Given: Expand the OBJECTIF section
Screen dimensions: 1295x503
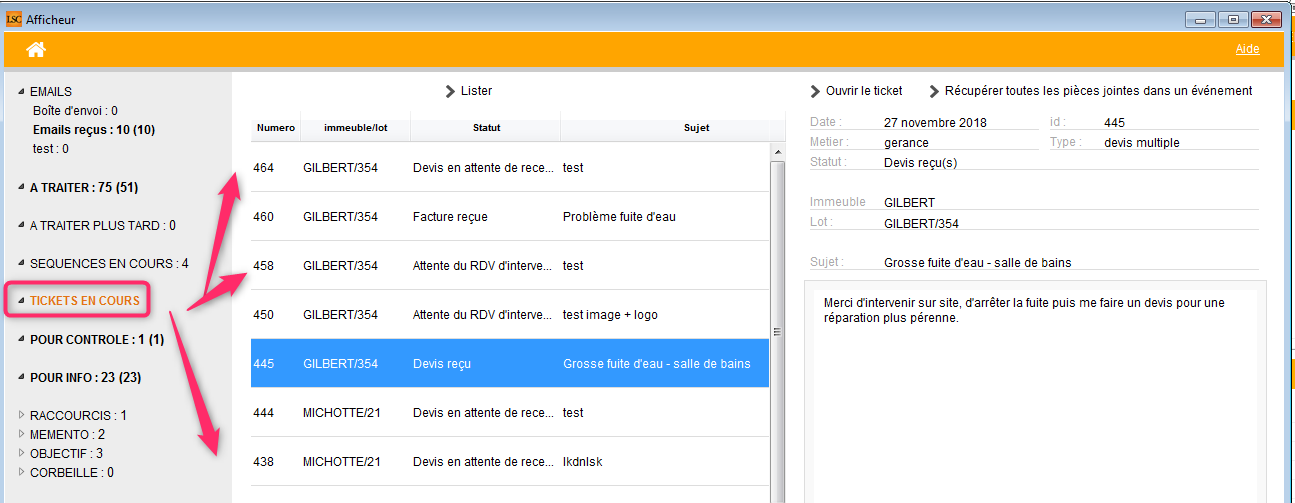Looking at the screenshot, I should click(x=22, y=453).
